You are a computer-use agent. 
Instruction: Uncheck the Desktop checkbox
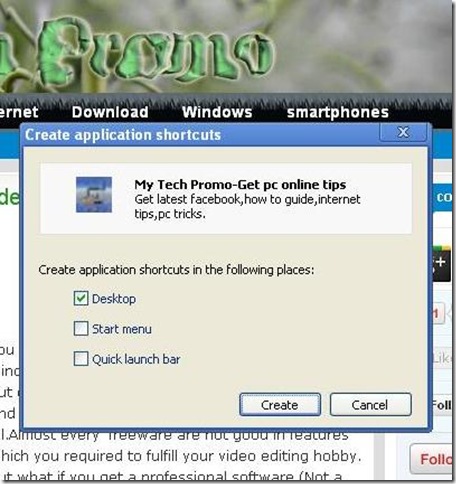point(81,299)
